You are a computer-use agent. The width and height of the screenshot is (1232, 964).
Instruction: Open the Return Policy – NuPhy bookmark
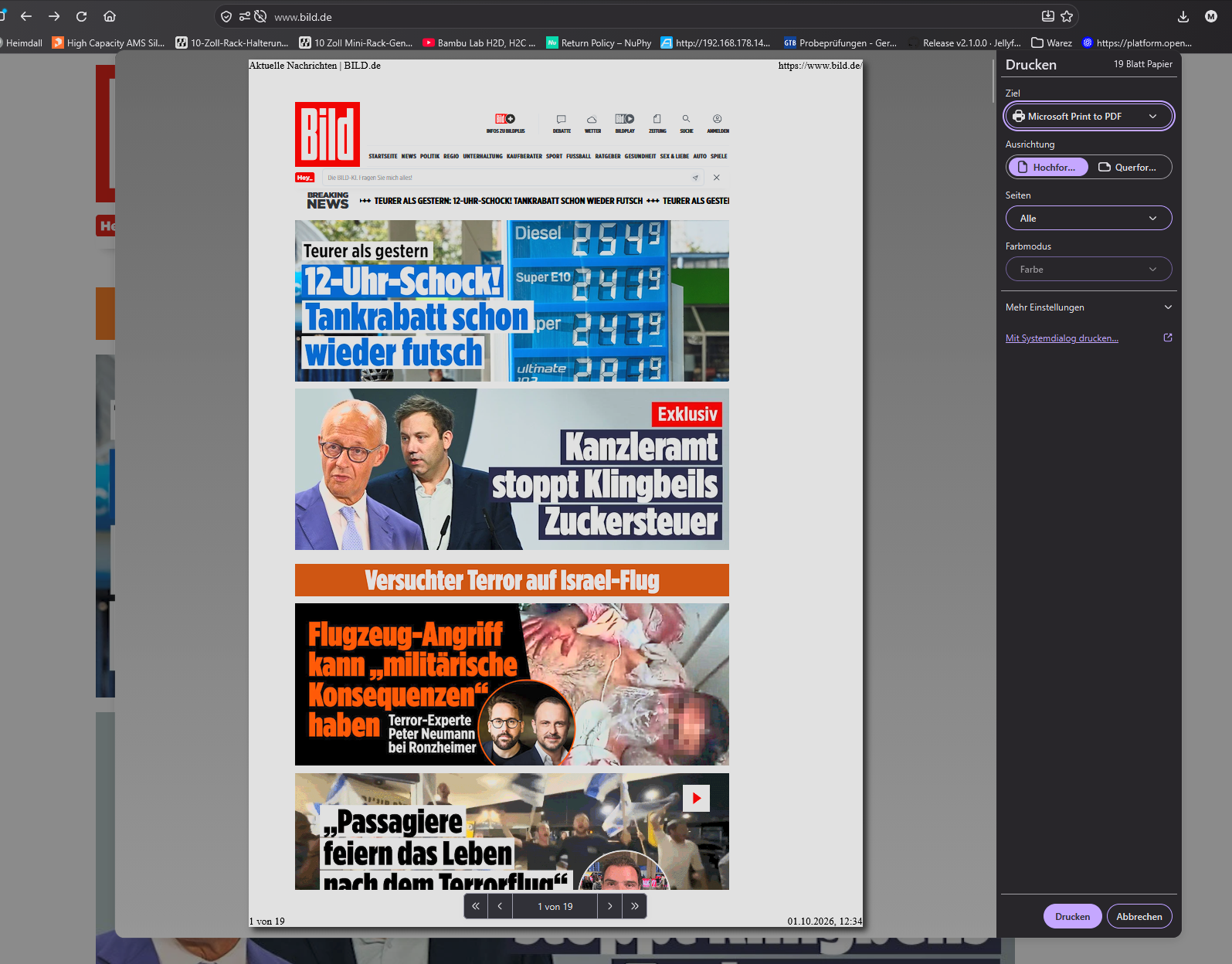click(599, 43)
